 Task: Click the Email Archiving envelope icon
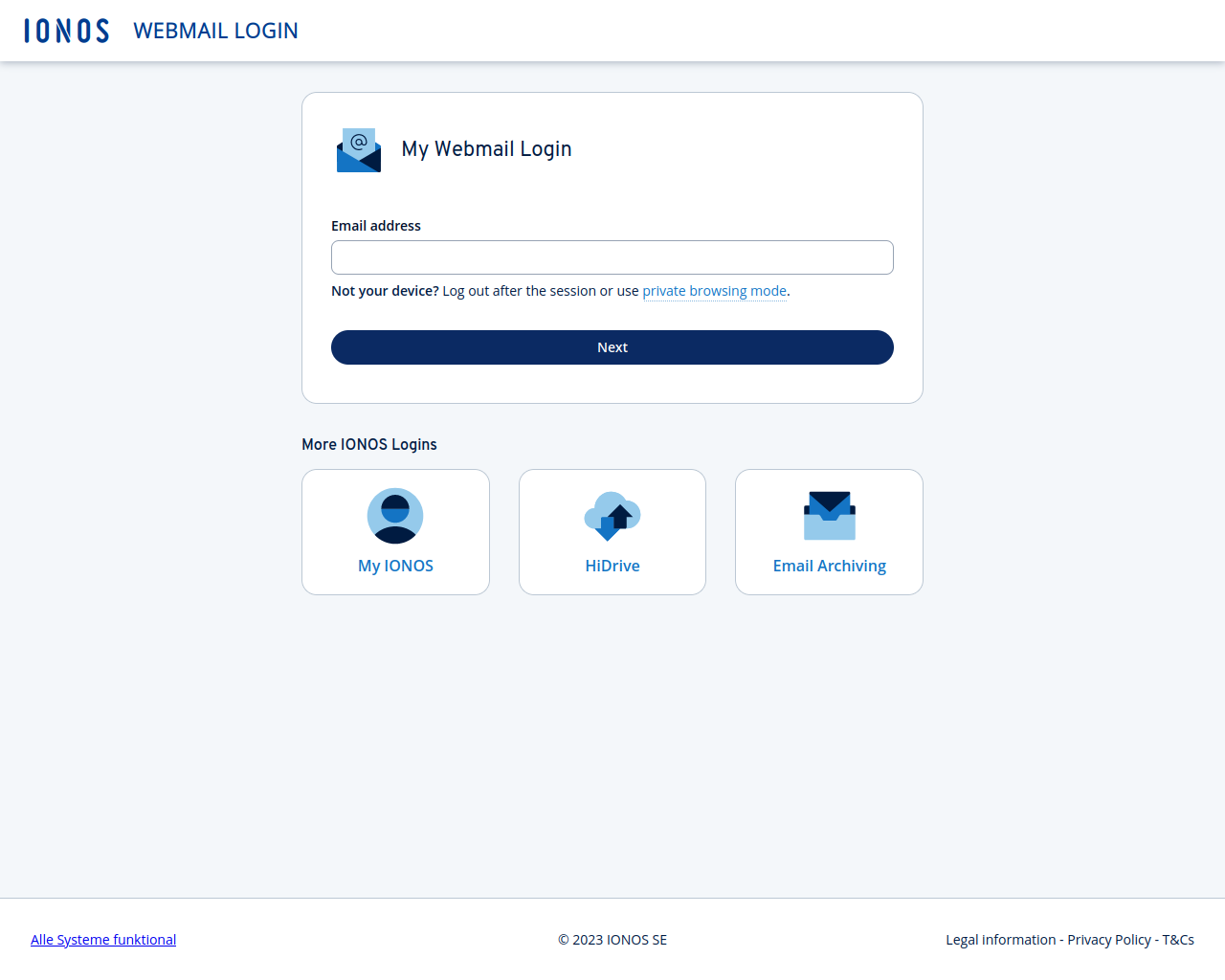click(x=830, y=516)
